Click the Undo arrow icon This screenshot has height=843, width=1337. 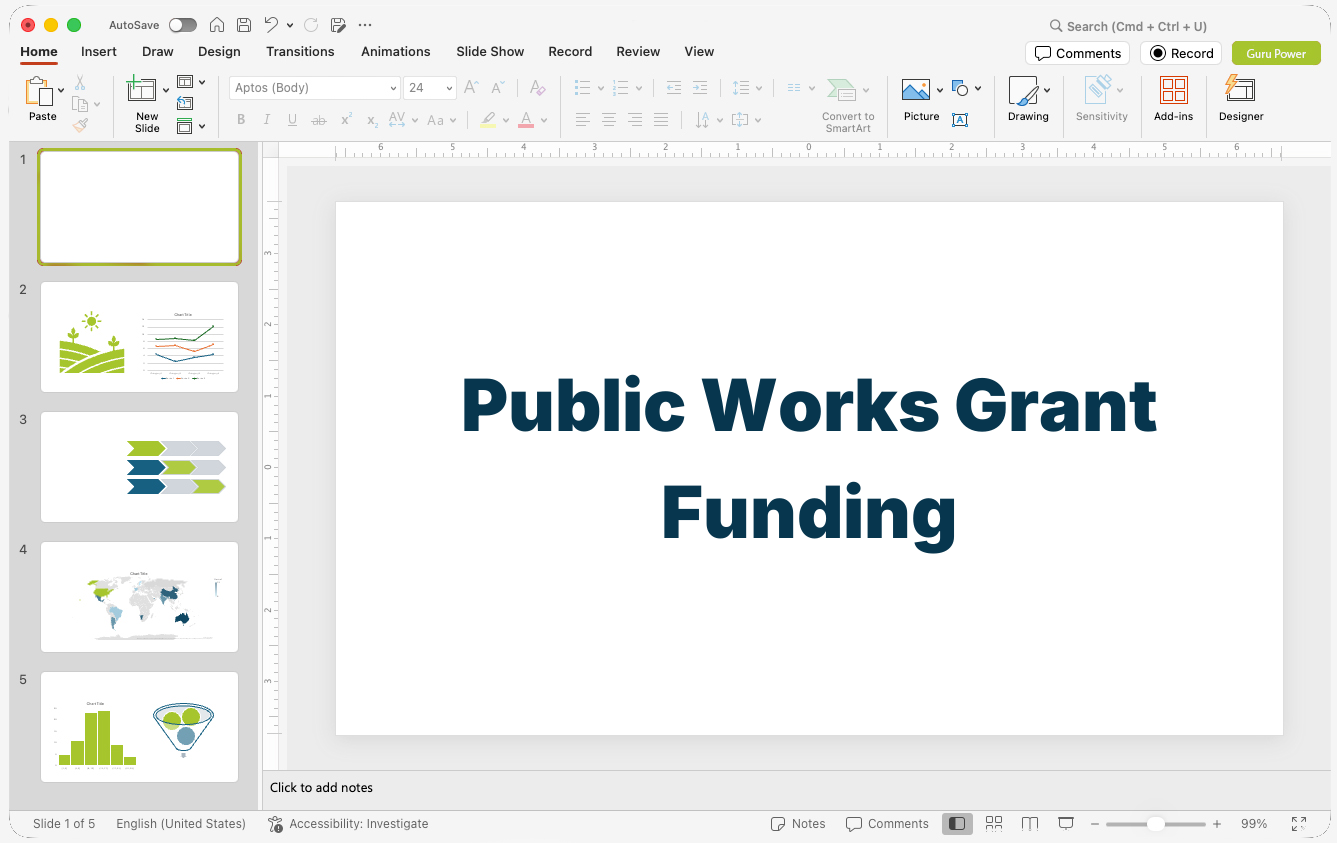271,25
